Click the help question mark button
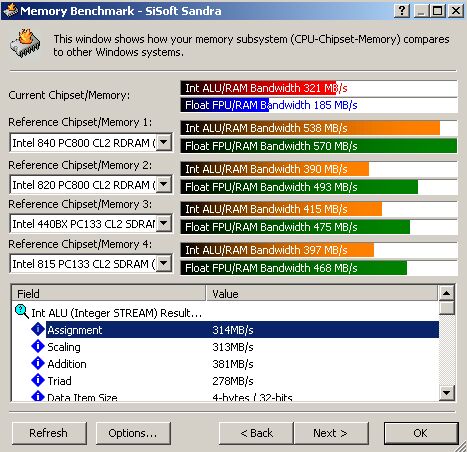The height and width of the screenshot is (452, 467). pos(402,11)
